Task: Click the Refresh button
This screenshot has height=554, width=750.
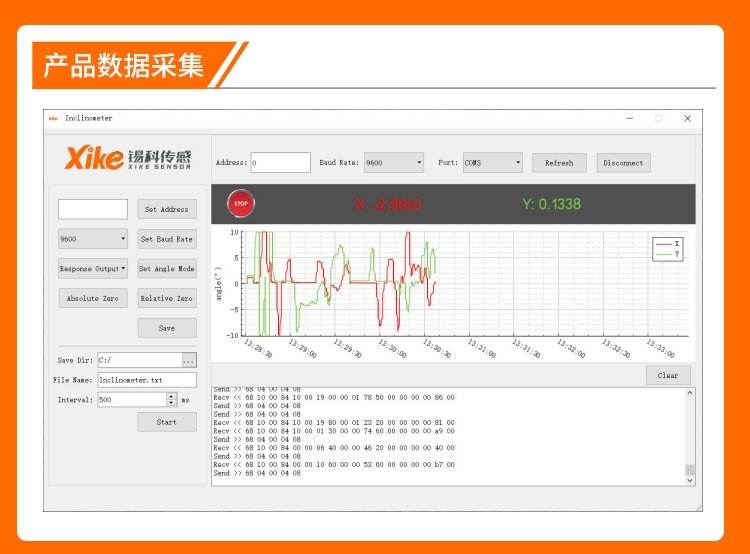Action: 559,162
